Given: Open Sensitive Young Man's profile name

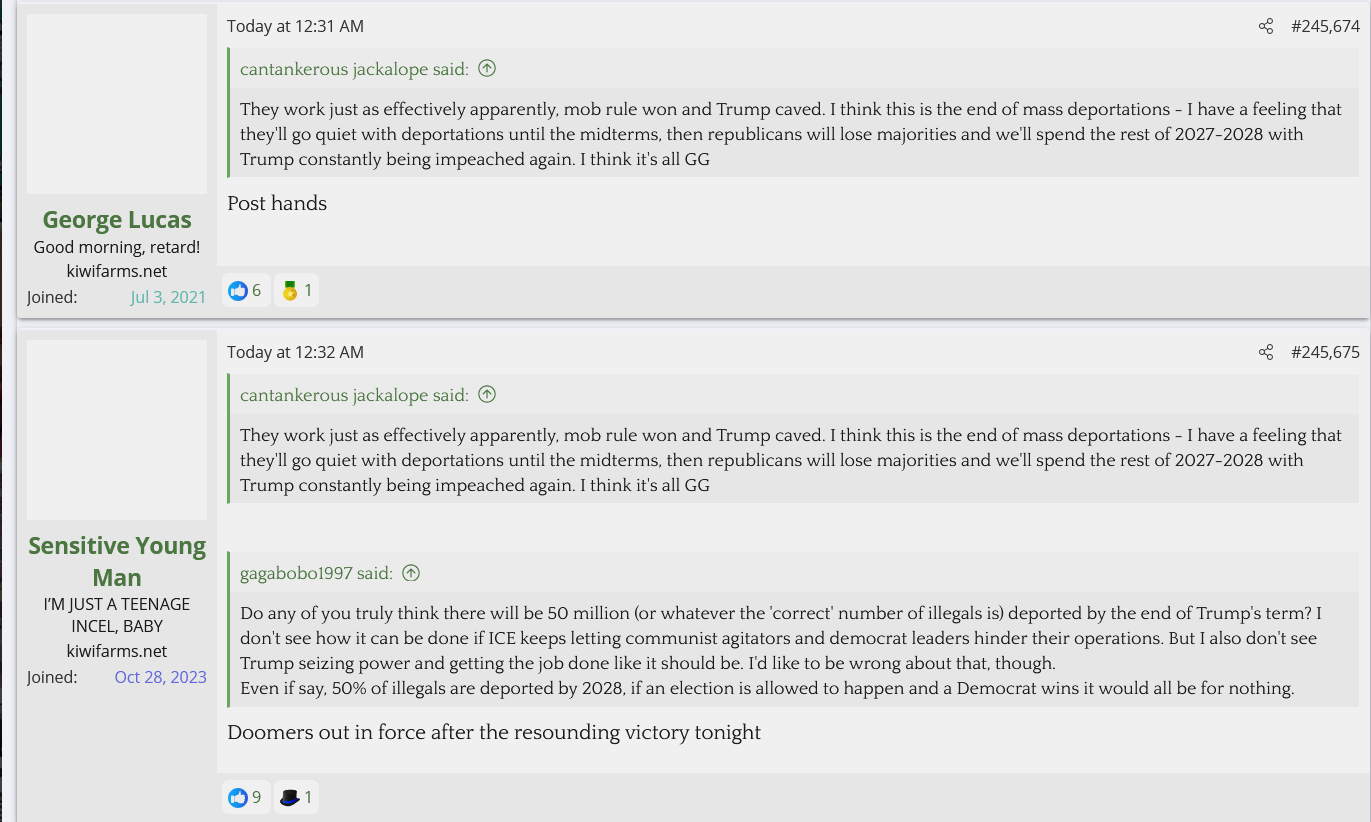Looking at the screenshot, I should tap(117, 561).
